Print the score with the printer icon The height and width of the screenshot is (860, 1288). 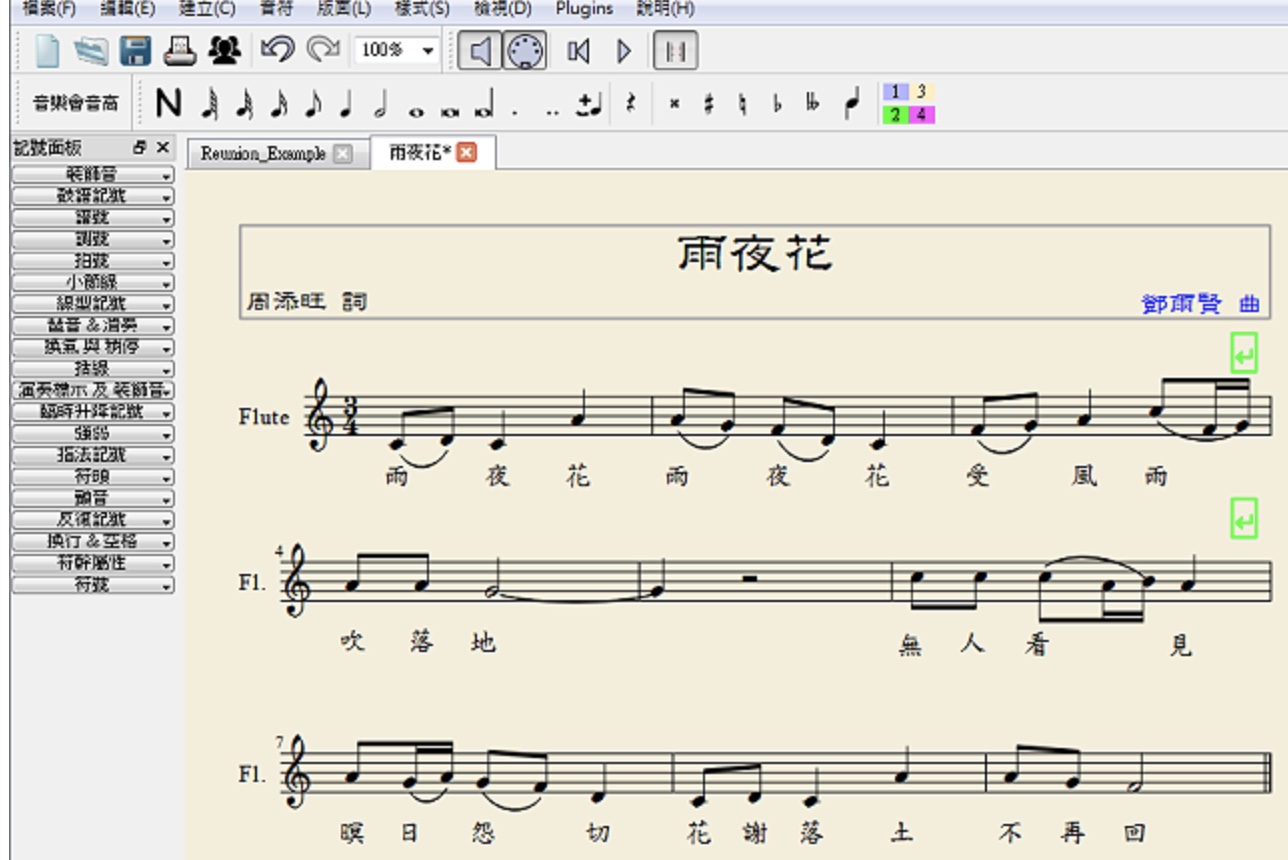[180, 51]
